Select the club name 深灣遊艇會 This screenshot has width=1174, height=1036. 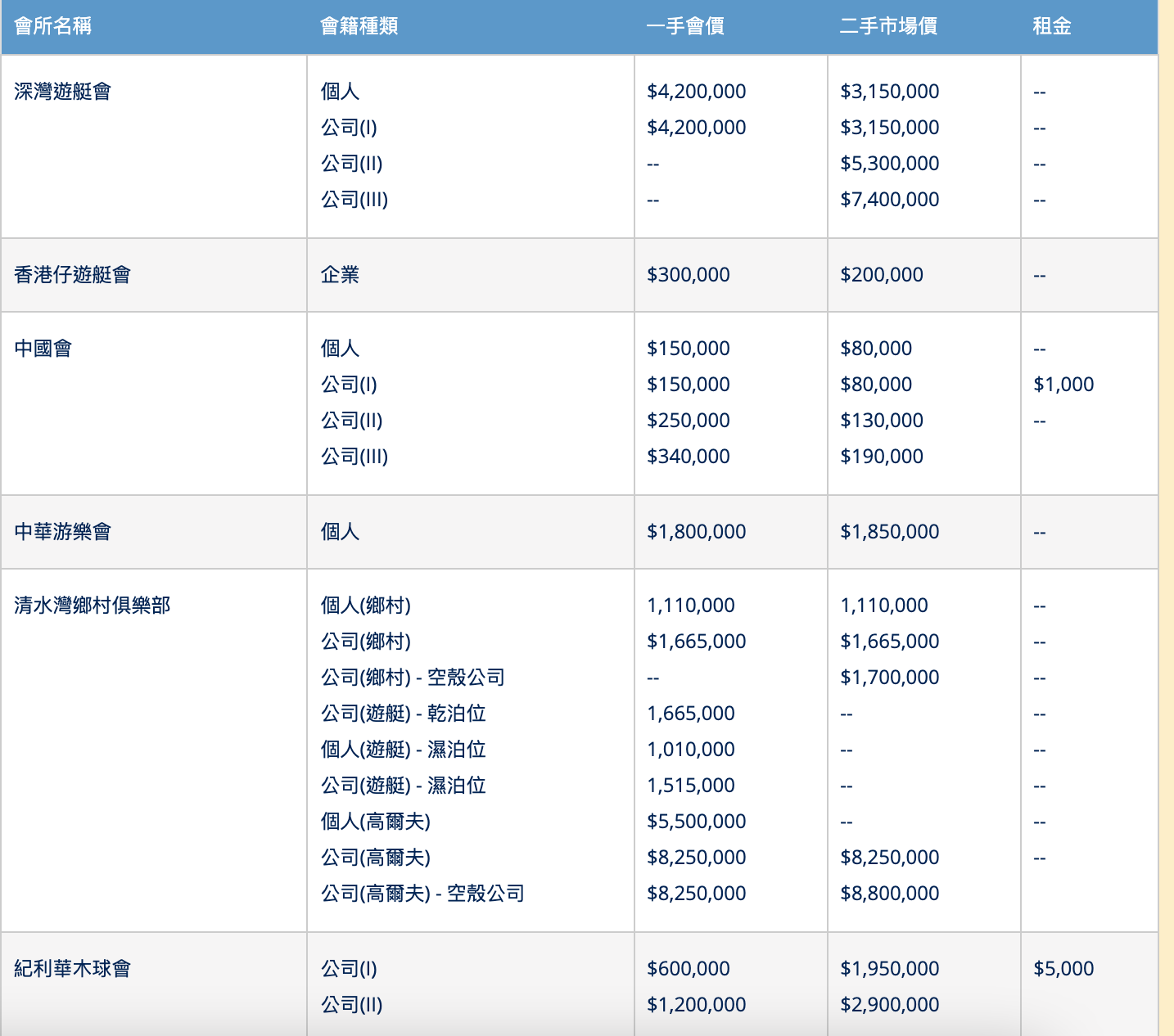pyautogui.click(x=62, y=92)
